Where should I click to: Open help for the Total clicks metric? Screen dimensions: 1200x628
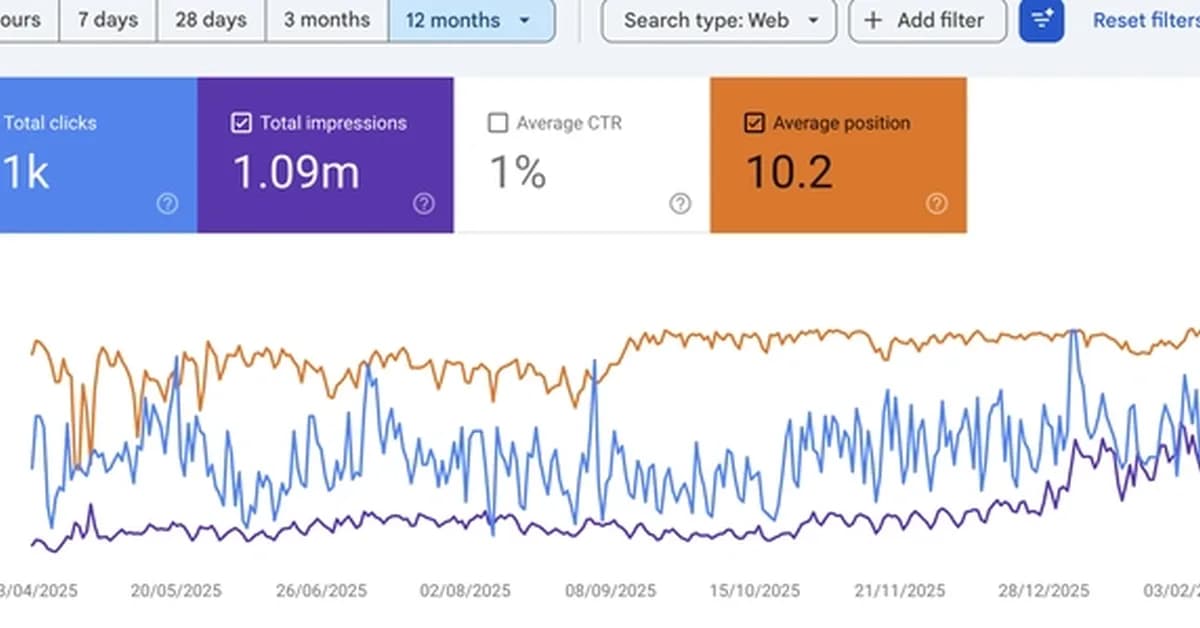[x=167, y=204]
